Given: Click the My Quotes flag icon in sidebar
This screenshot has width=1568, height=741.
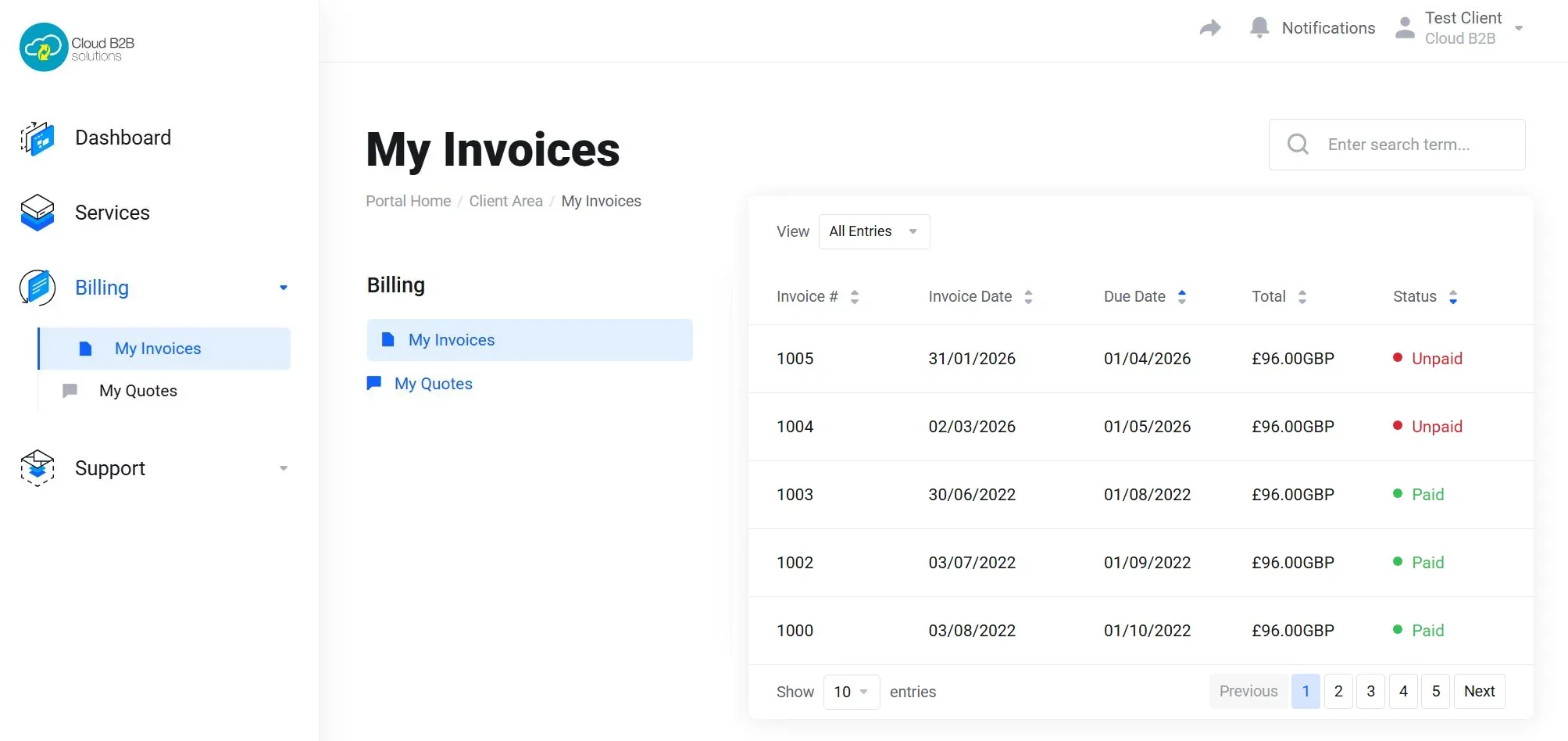Looking at the screenshot, I should [70, 390].
